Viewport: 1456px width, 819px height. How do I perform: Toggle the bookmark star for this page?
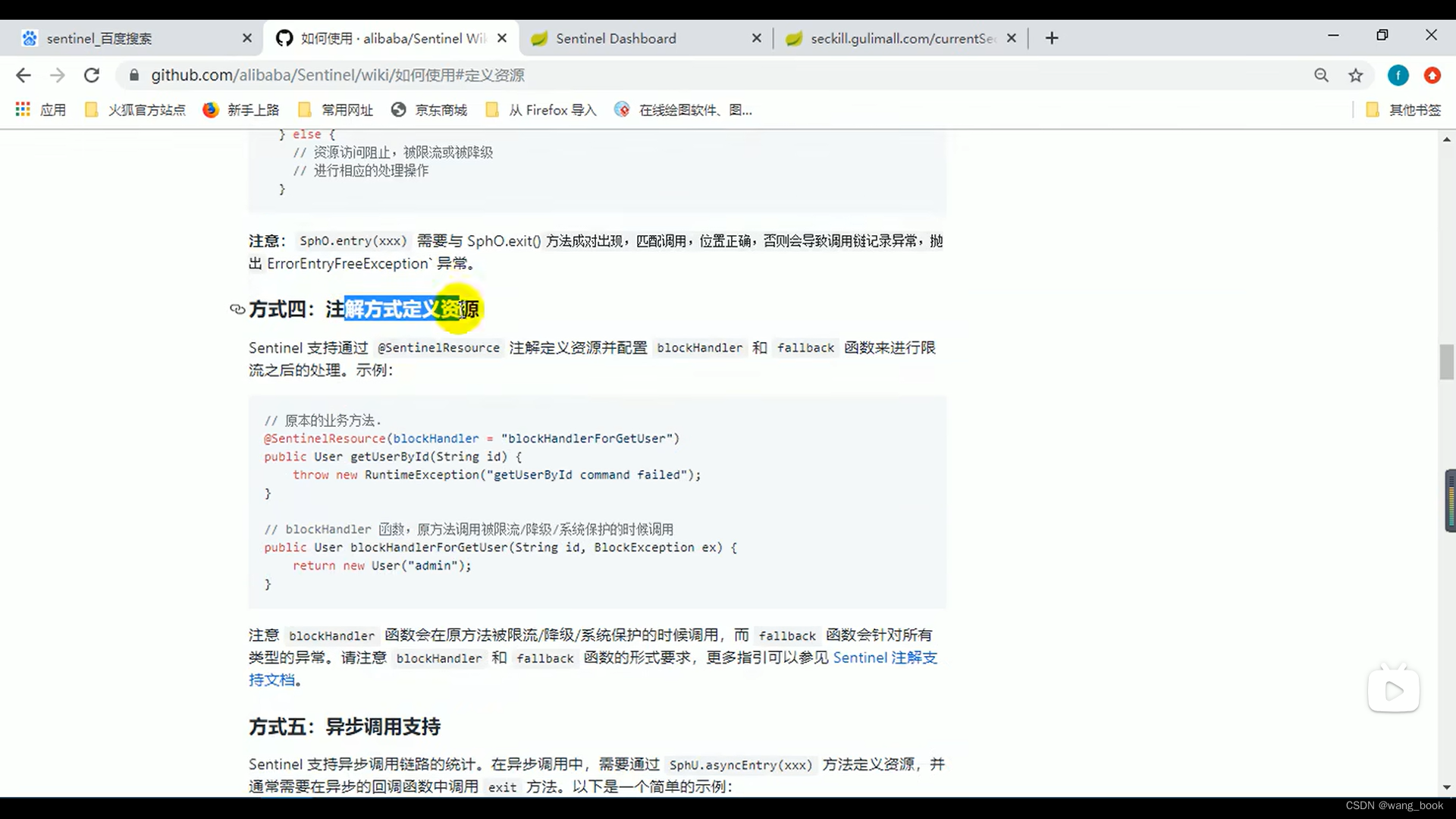[x=1356, y=75]
